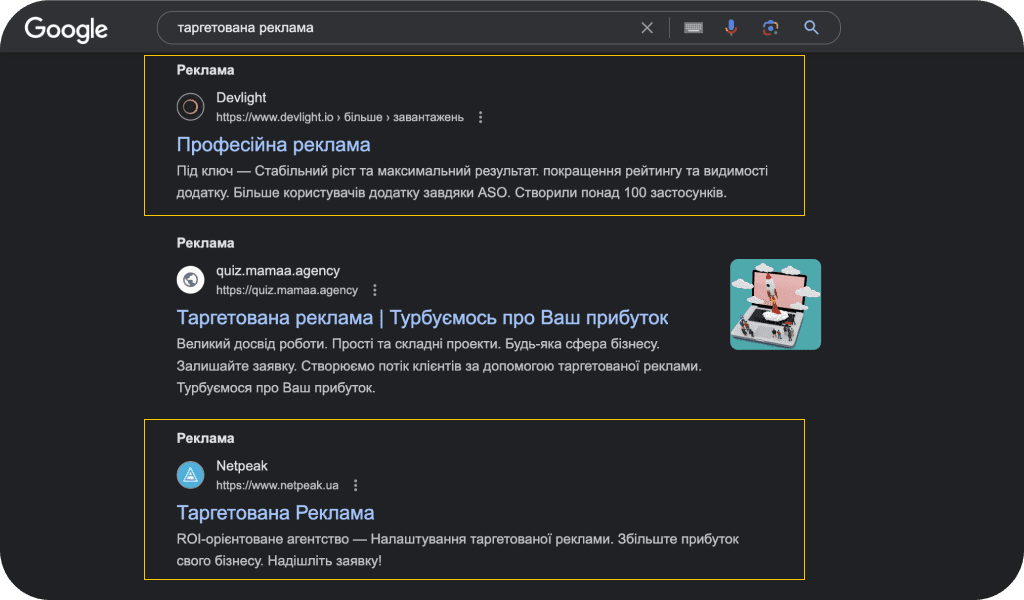
Task: Start voice search with the microphone icon
Action: 731,27
